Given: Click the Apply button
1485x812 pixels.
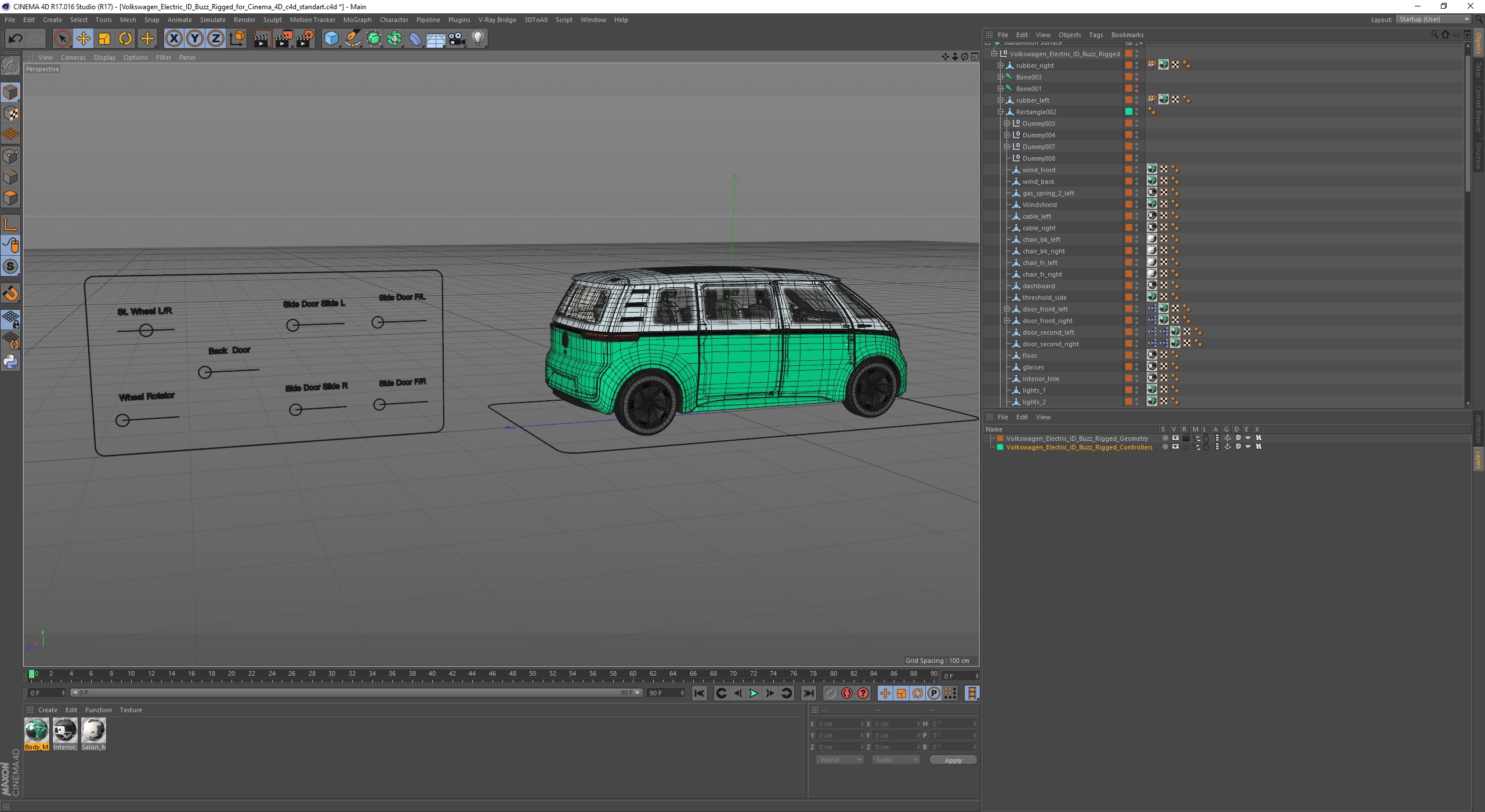Looking at the screenshot, I should (953, 760).
